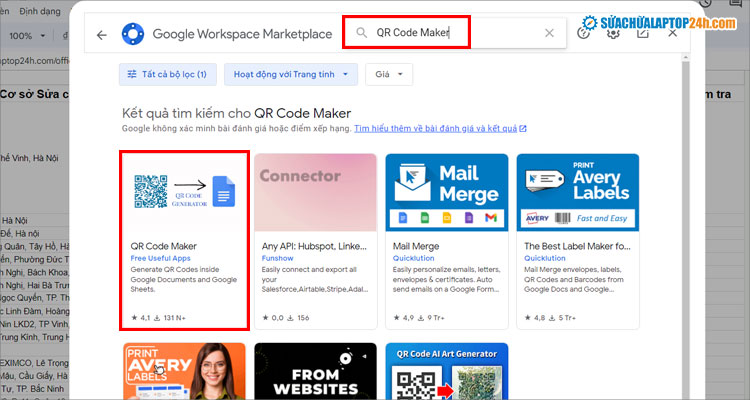Image resolution: width=750 pixels, height=400 pixels.
Task: Open The Best Label Maker Avery card
Action: [x=577, y=240]
